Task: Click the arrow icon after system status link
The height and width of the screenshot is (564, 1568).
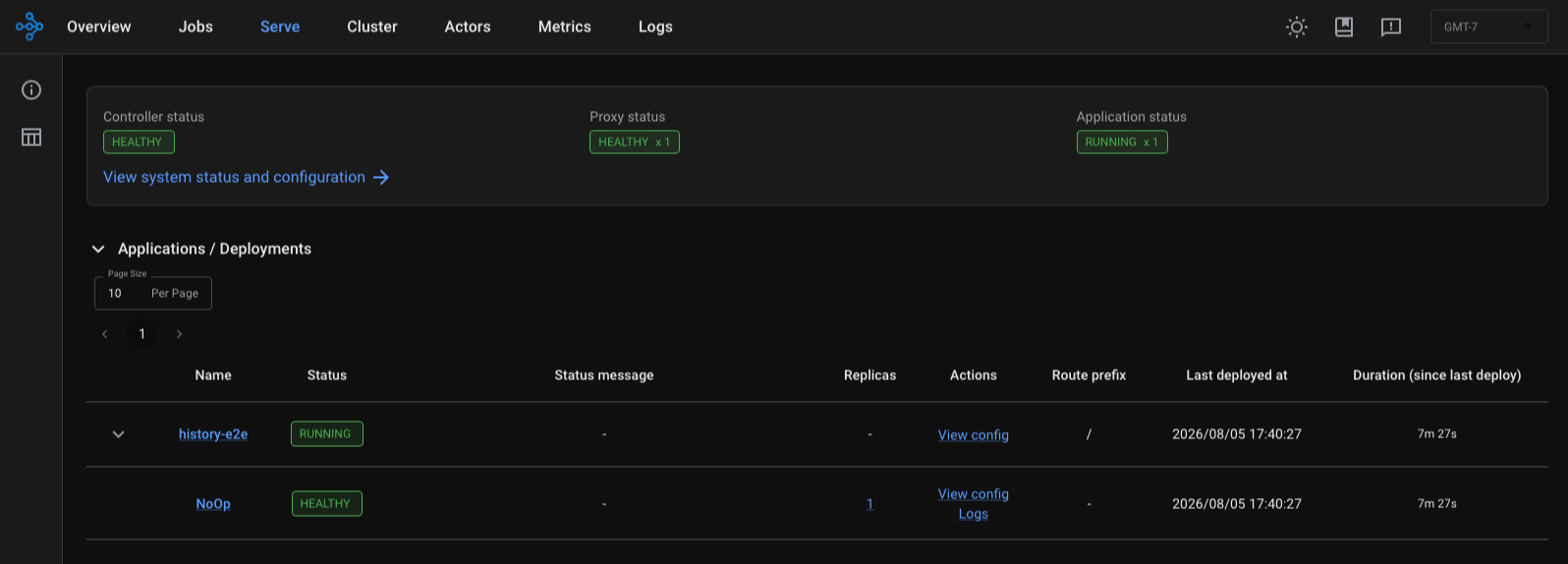Action: click(x=381, y=177)
